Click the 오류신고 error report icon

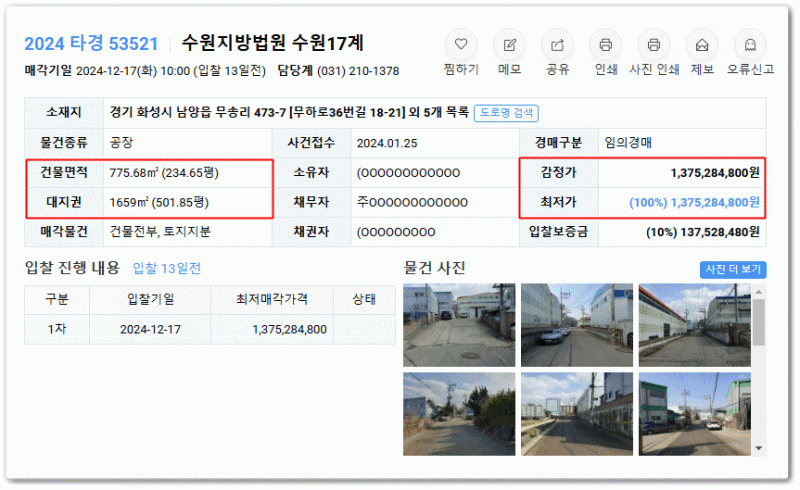(750, 45)
